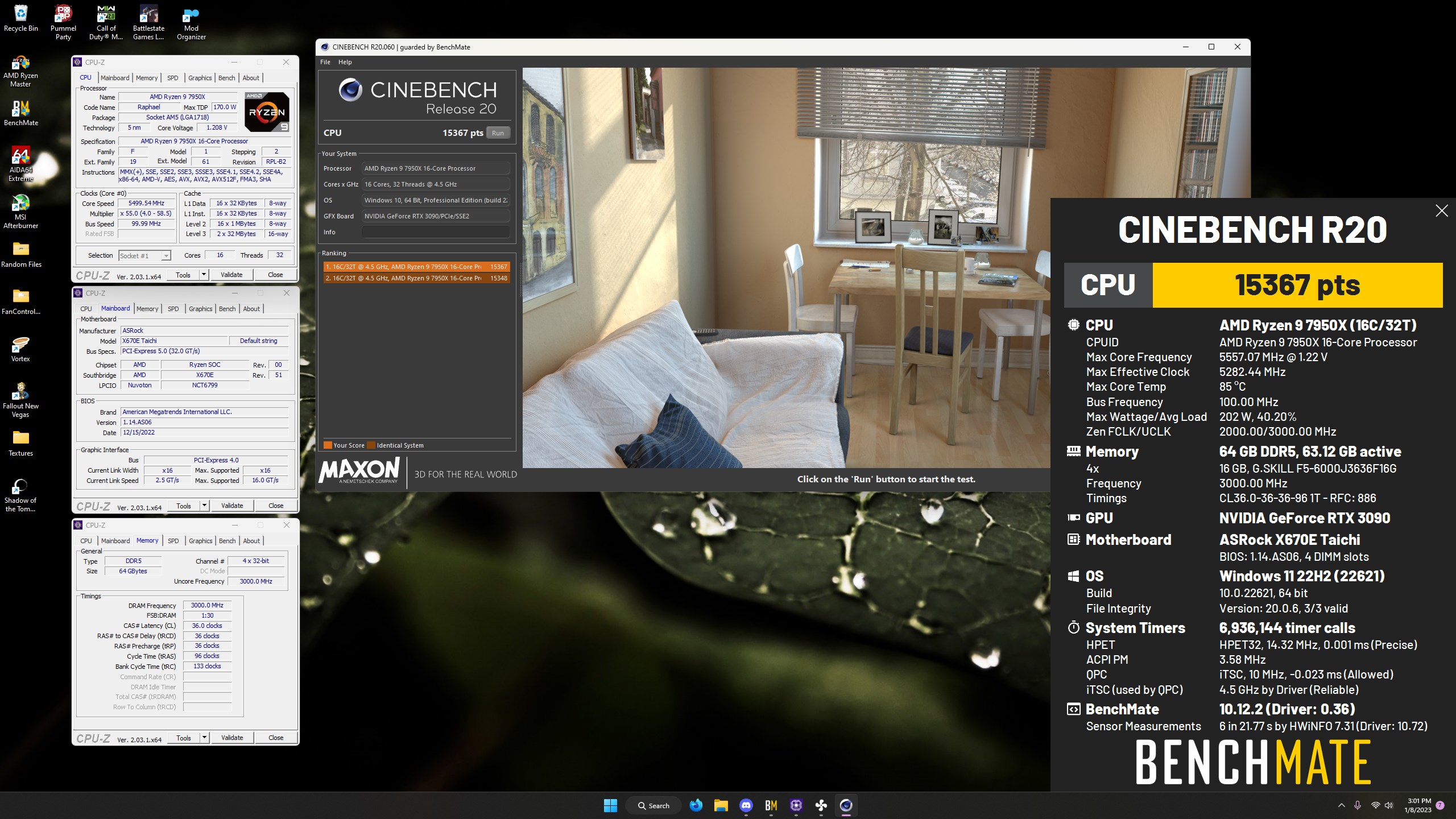Image resolution: width=1456 pixels, height=819 pixels.
Task: Open Battlestate Games Launcher shortcut
Action: pos(148,22)
